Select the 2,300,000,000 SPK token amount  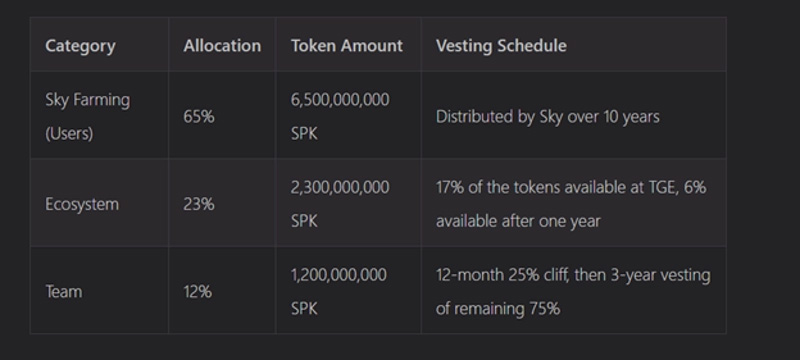[x=340, y=204]
